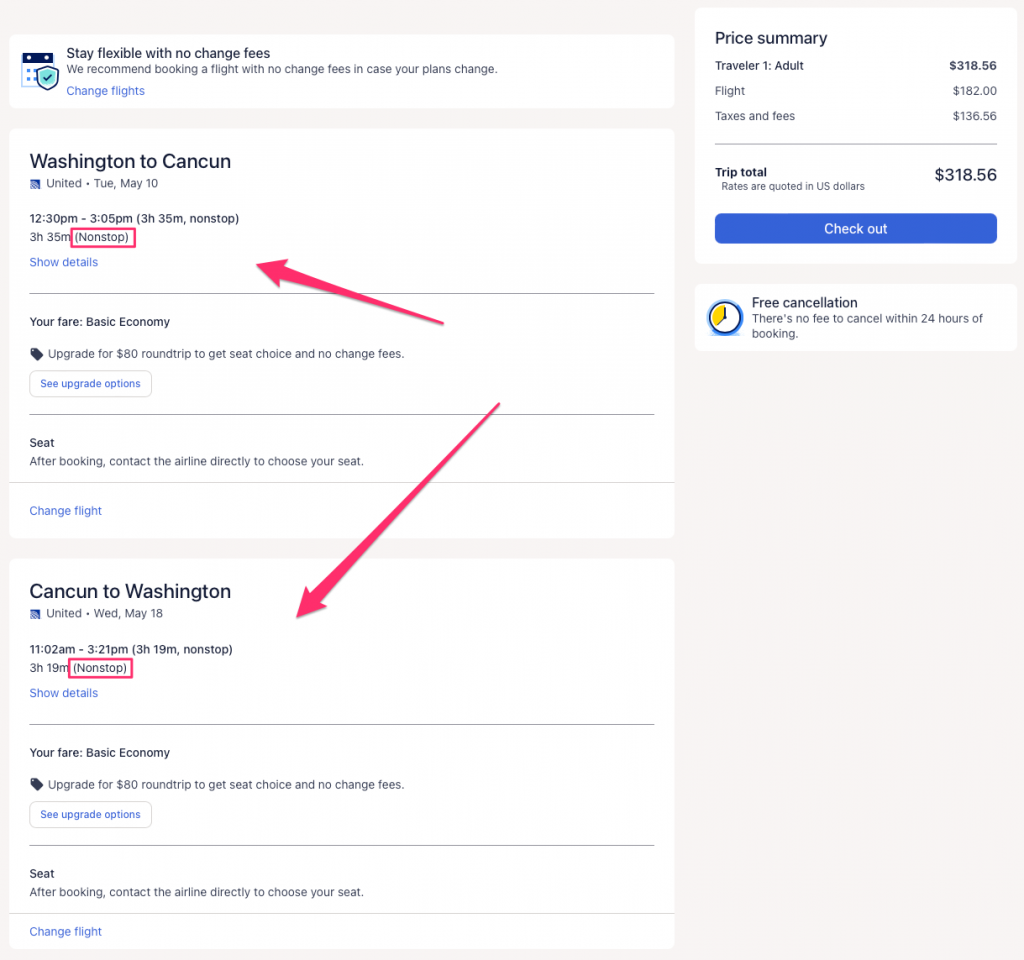1024x960 pixels.
Task: See upgrade options for Cancun to Washington flight
Action: click(90, 815)
